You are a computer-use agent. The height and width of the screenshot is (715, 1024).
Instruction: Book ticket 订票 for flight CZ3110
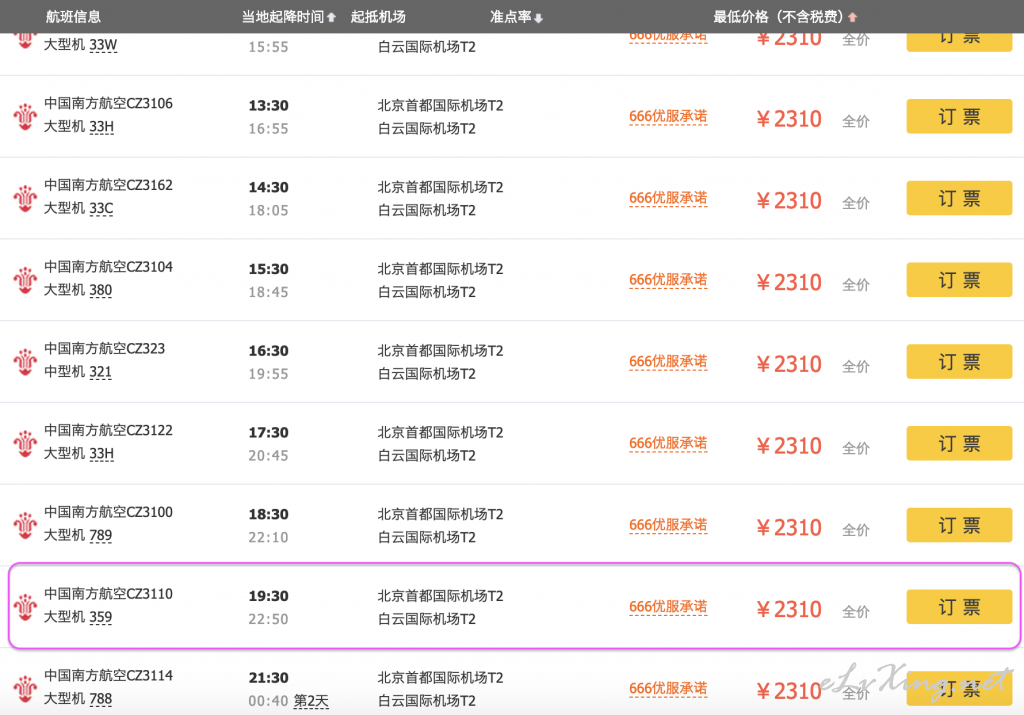[x=959, y=607]
